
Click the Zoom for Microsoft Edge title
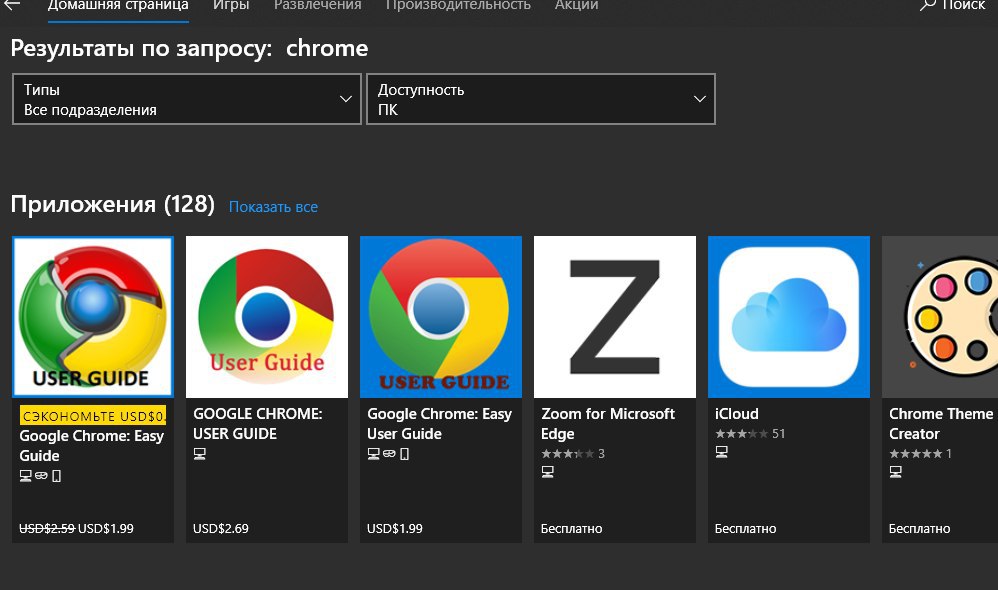tap(608, 424)
